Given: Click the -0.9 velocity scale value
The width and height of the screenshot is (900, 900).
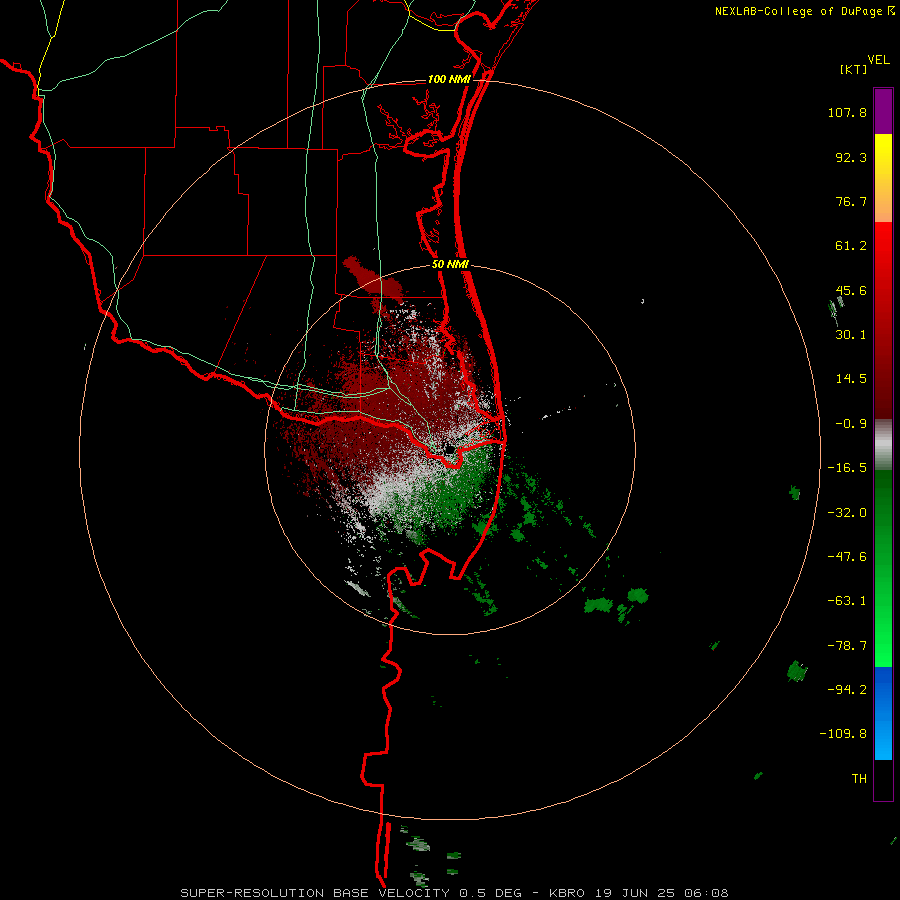Looking at the screenshot, I should coord(851,424).
